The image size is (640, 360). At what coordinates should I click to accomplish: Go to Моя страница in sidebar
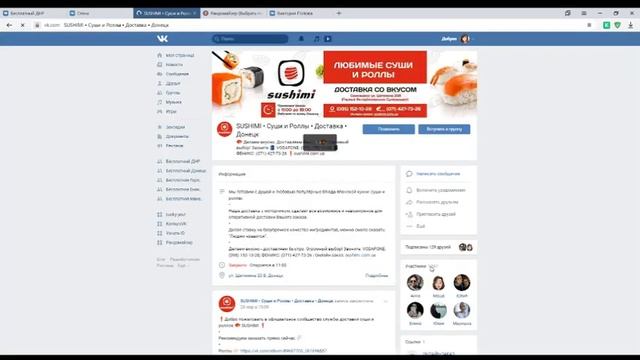[180, 55]
